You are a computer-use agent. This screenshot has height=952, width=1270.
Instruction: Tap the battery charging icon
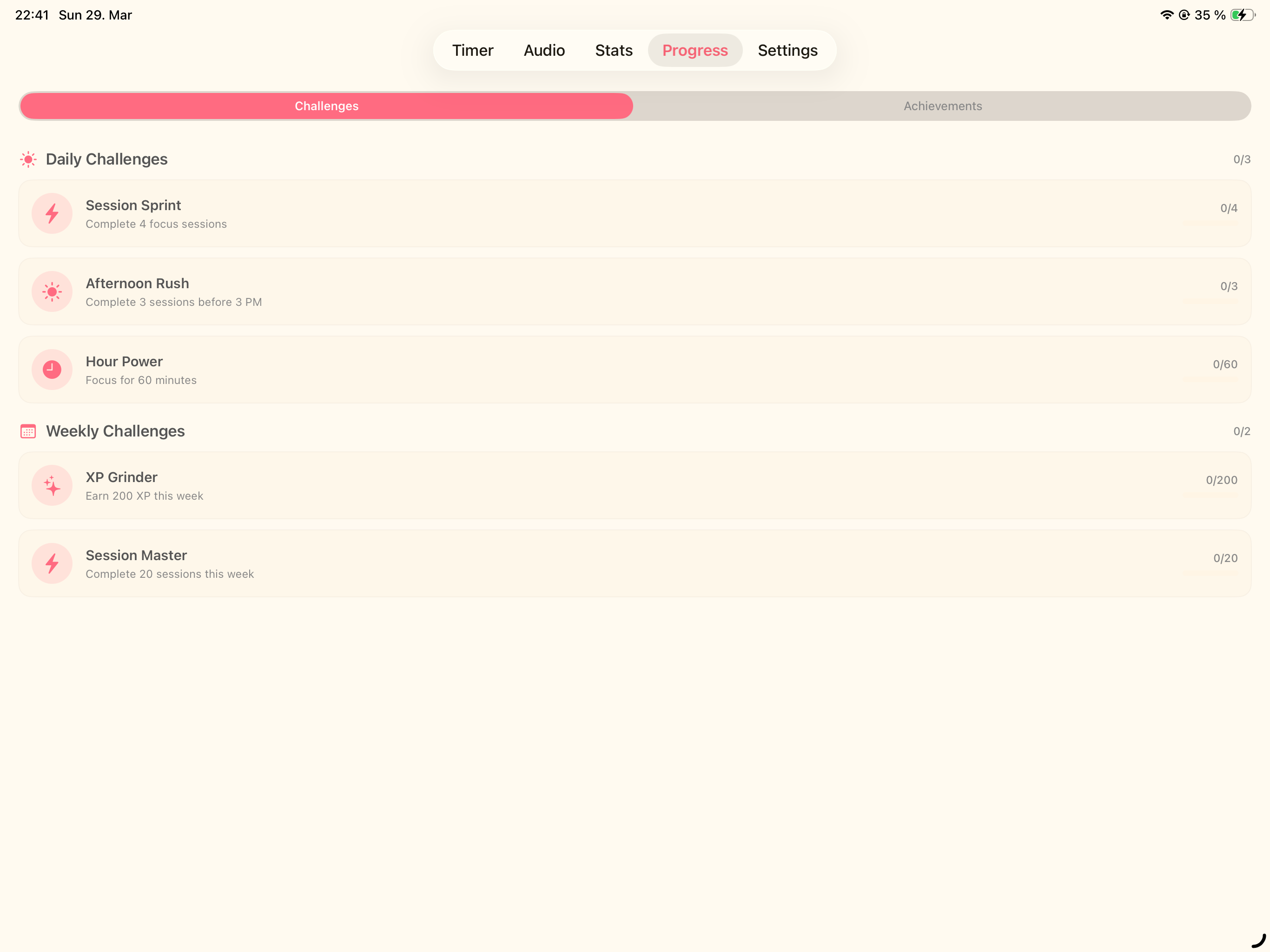[x=1243, y=15]
